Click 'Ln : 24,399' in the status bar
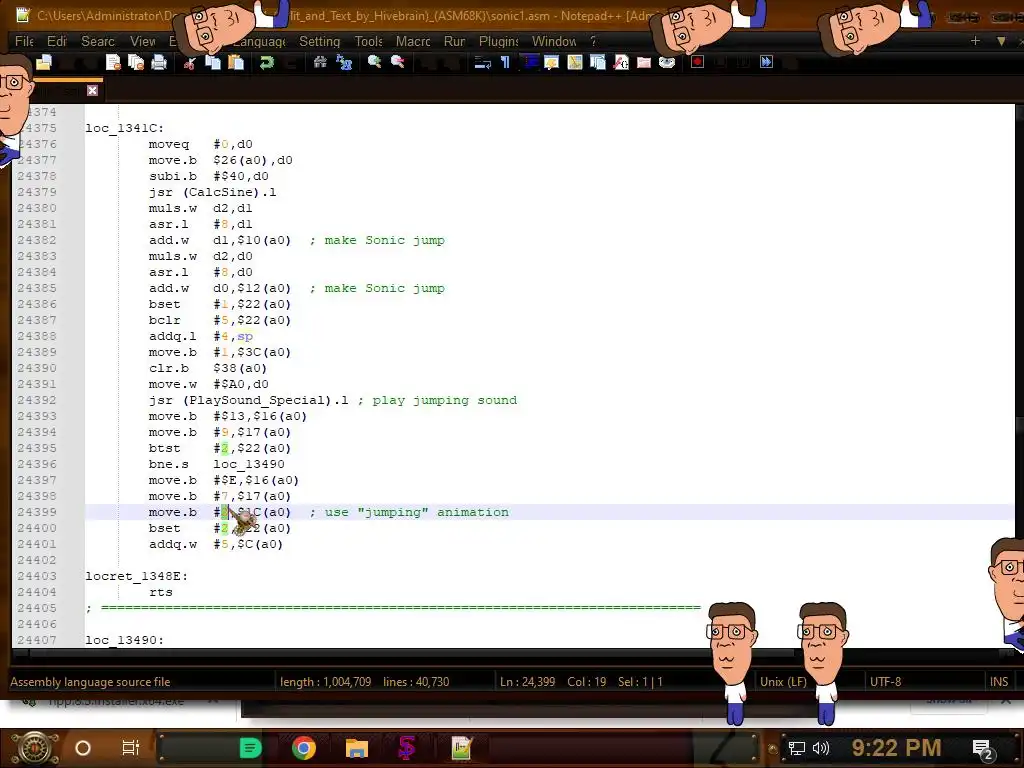The image size is (1024, 768). pos(527,682)
